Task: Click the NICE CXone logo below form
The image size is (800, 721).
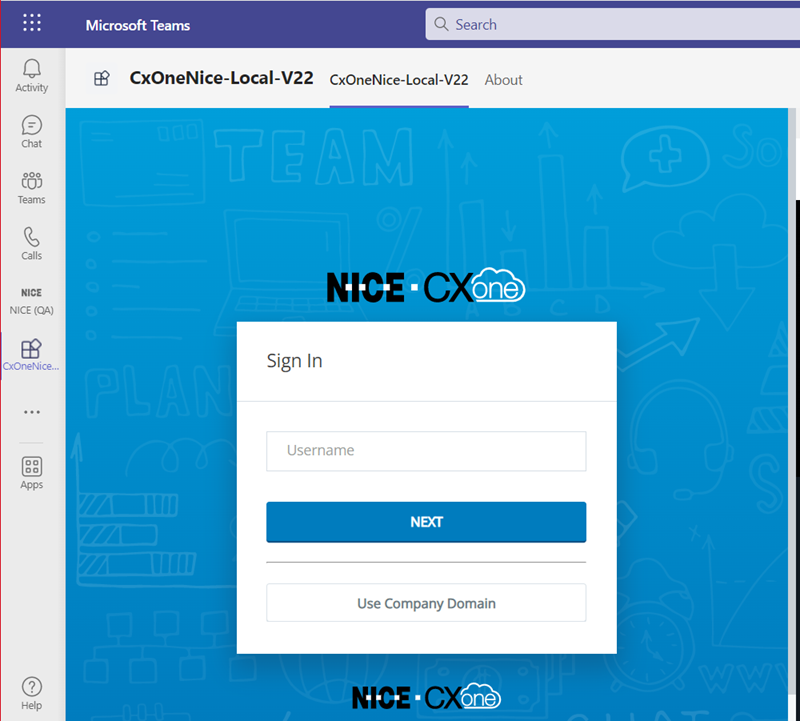Action: coord(427,697)
